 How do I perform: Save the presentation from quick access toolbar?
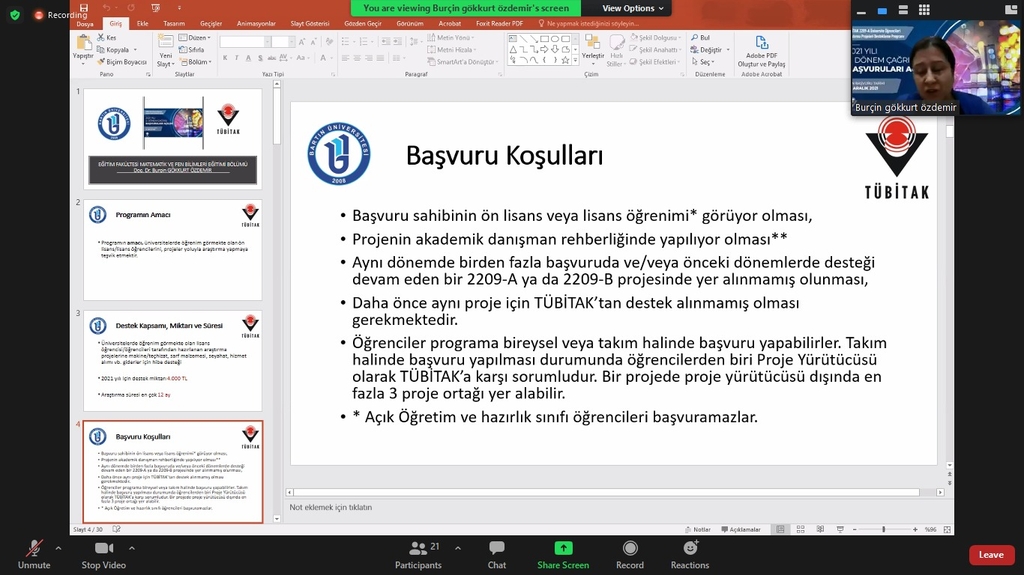[84, 8]
